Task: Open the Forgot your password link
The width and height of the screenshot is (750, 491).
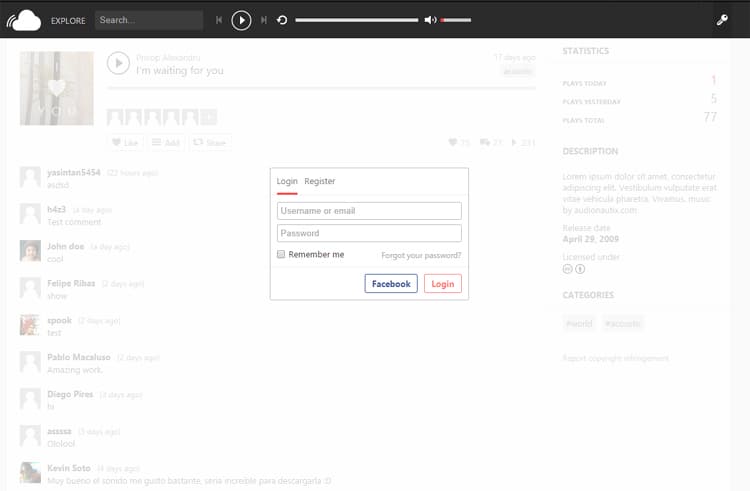Action: [421, 255]
